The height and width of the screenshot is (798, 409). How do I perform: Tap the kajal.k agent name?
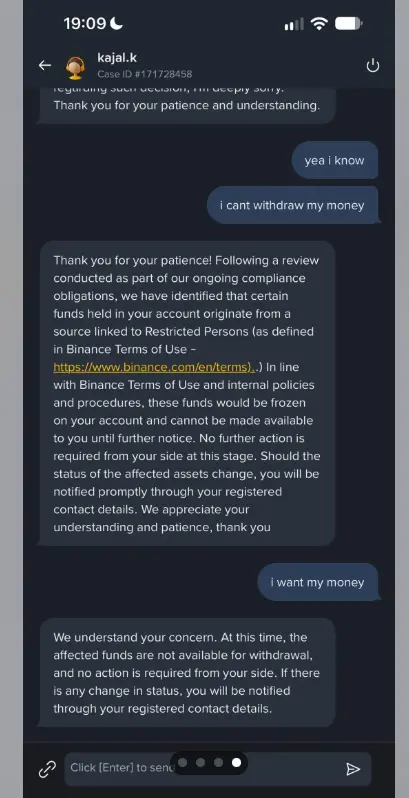pos(117,58)
